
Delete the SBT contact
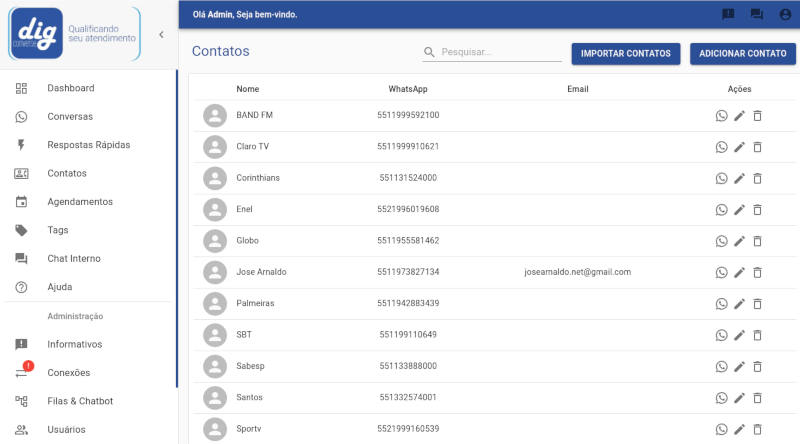tap(758, 335)
